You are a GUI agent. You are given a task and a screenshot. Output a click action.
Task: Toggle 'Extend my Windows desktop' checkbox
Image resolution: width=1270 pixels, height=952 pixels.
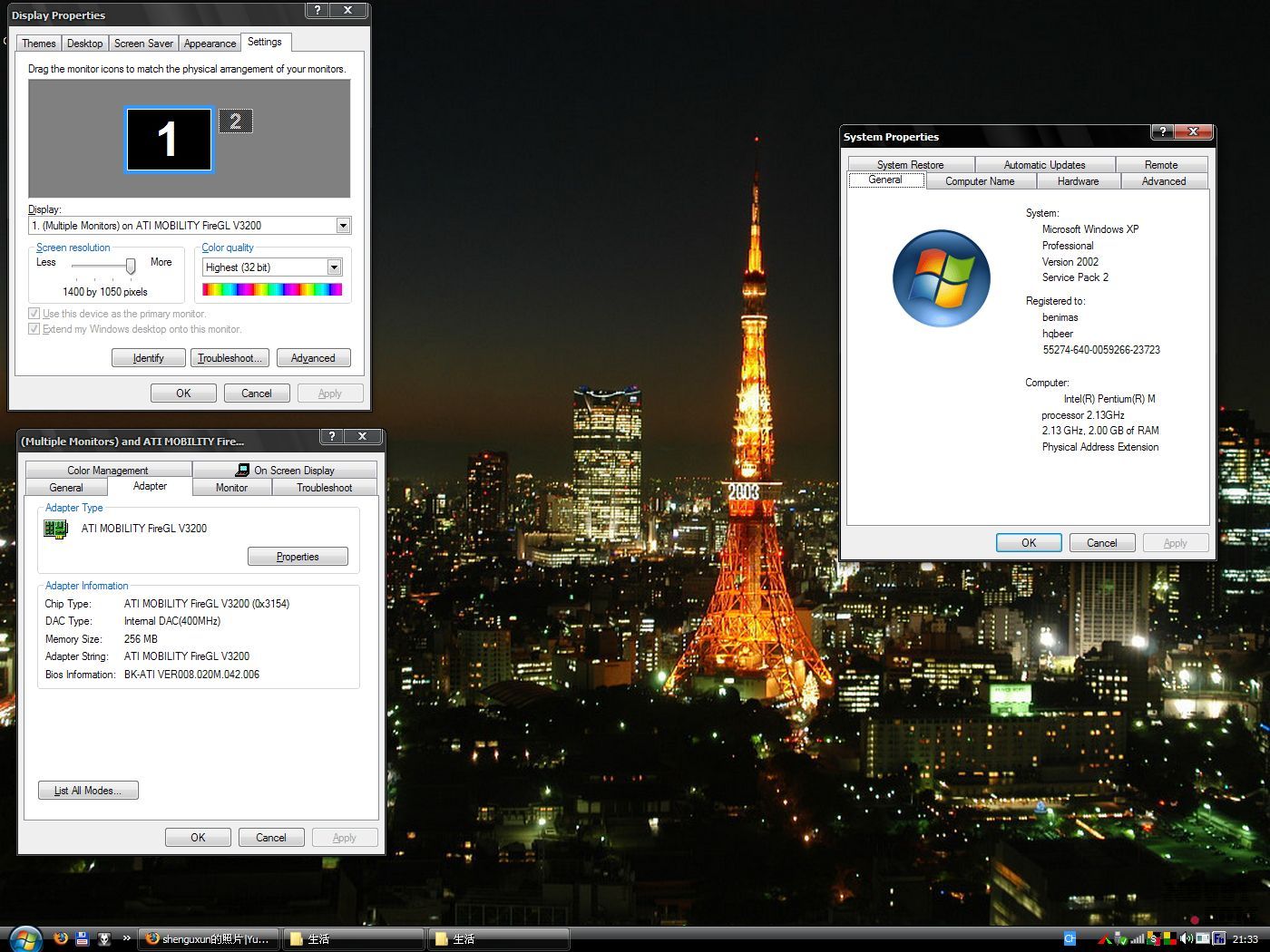point(34,329)
